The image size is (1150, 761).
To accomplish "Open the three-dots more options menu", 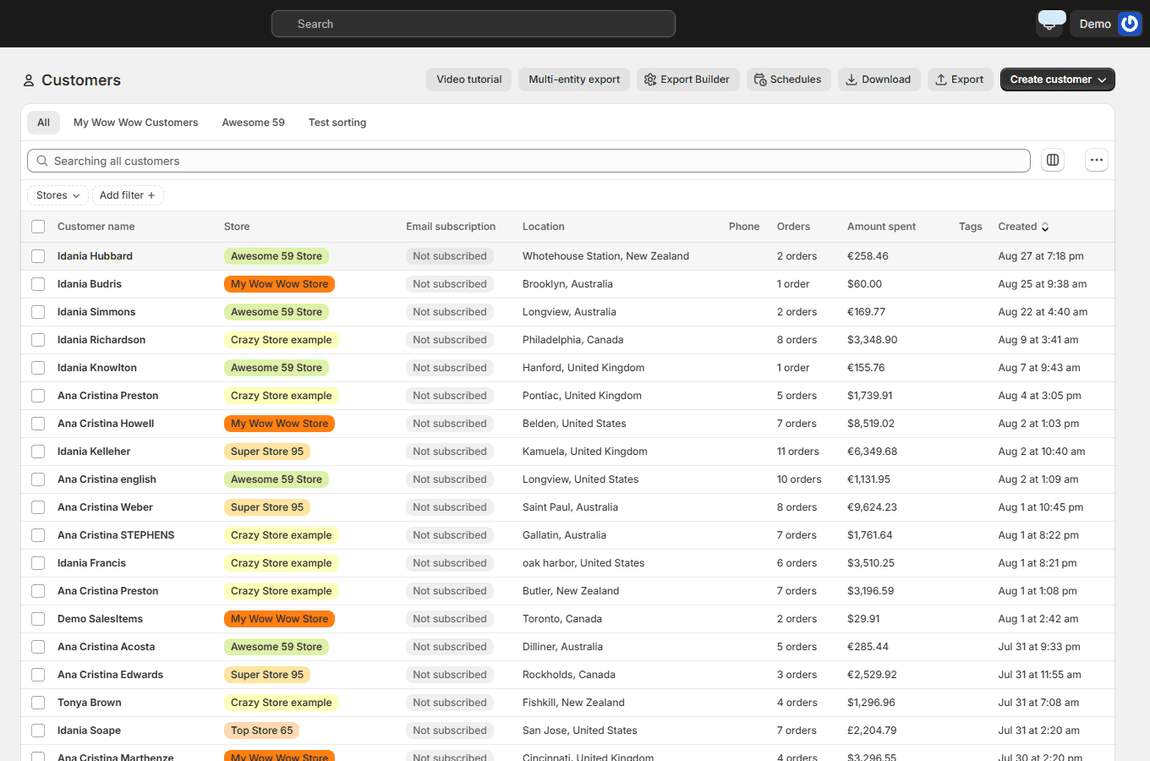I will point(1096,160).
